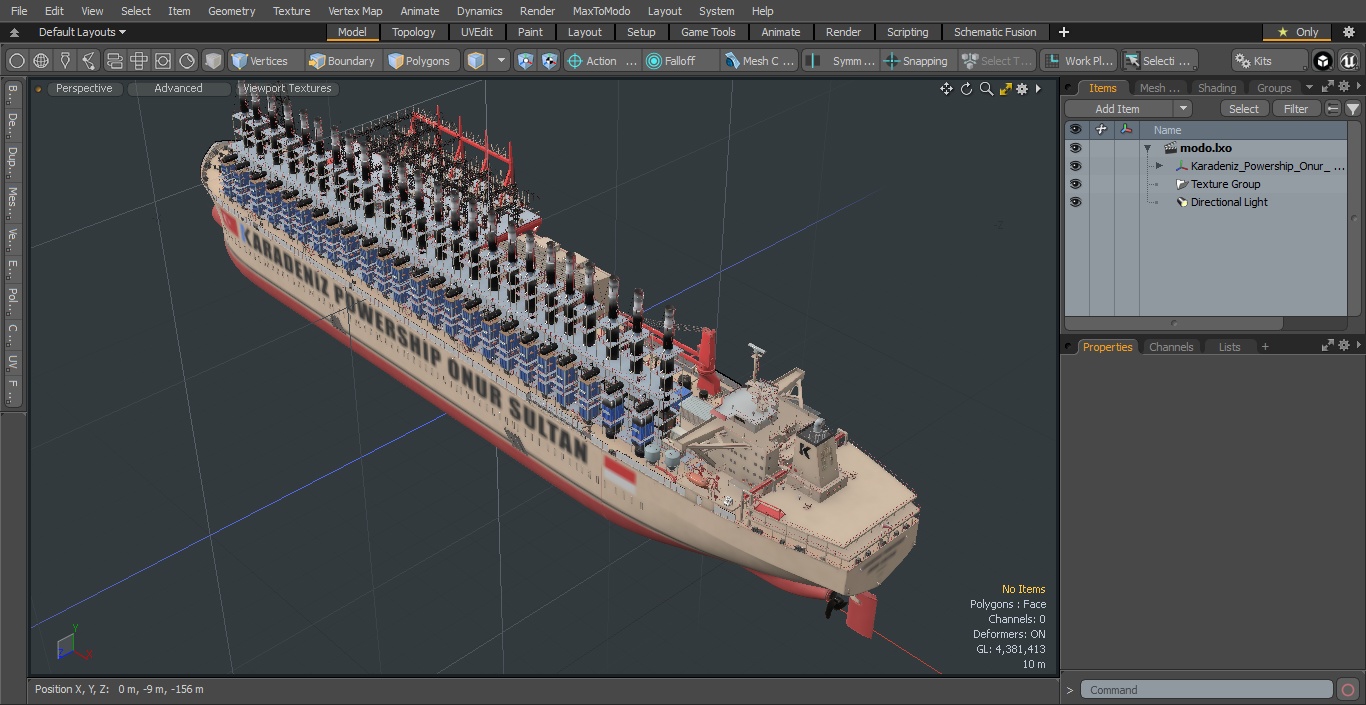The image size is (1366, 705).
Task: Click the red record circle near Command
Action: tap(1347, 689)
